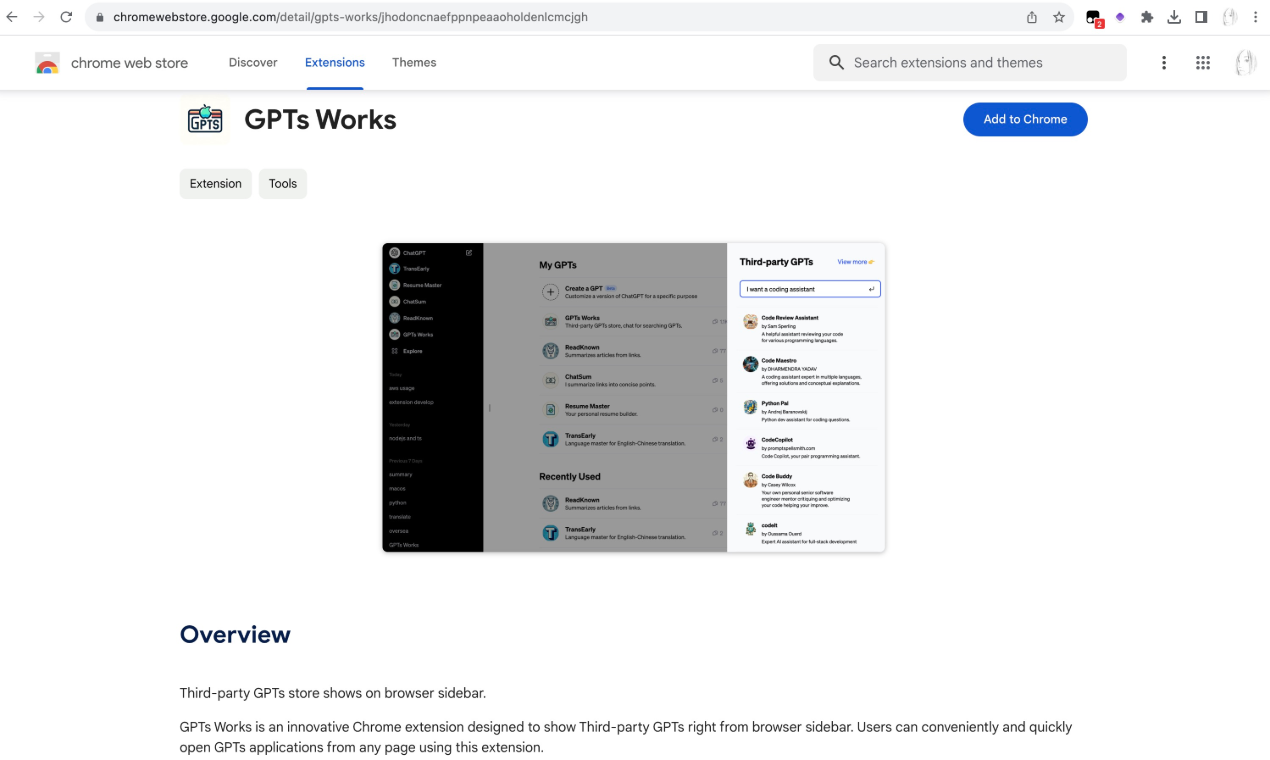The width and height of the screenshot is (1270, 760).
Task: Click the search magnifier icon
Action: pyautogui.click(x=836, y=63)
